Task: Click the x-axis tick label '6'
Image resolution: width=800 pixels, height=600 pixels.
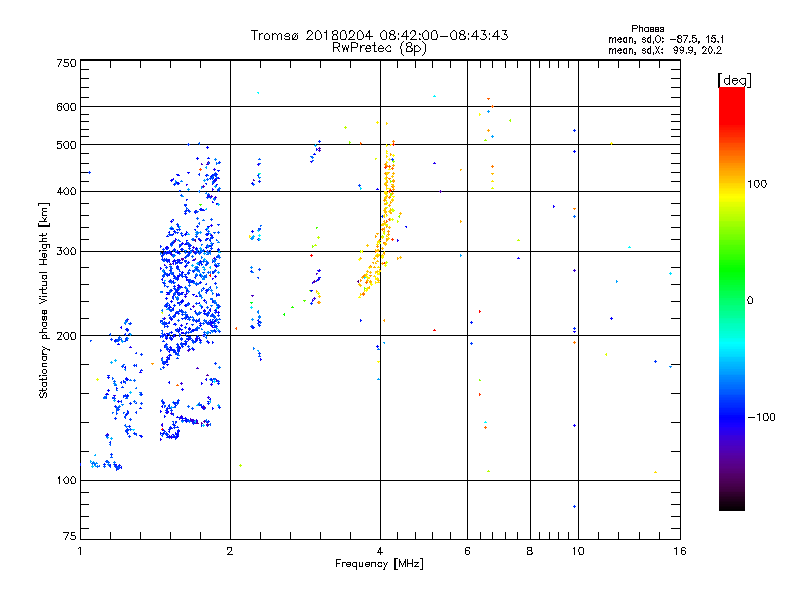Action: [x=467, y=551]
